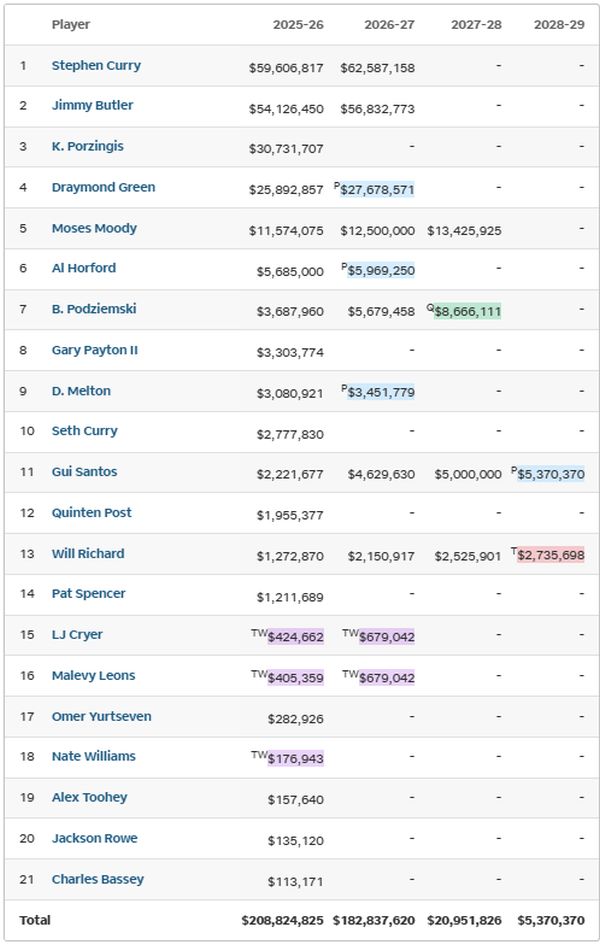This screenshot has height=945, width=600.
Task: Open Stephen Curry's player page
Action: pos(96,66)
